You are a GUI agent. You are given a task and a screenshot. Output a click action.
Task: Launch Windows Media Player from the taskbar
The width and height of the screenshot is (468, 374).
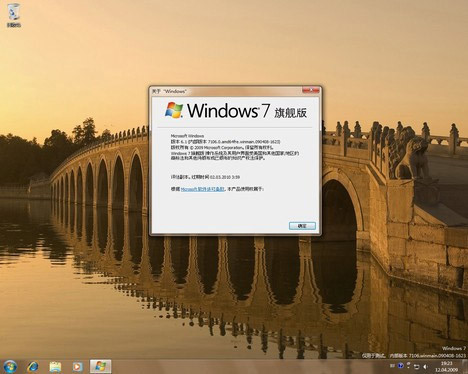(x=77, y=367)
